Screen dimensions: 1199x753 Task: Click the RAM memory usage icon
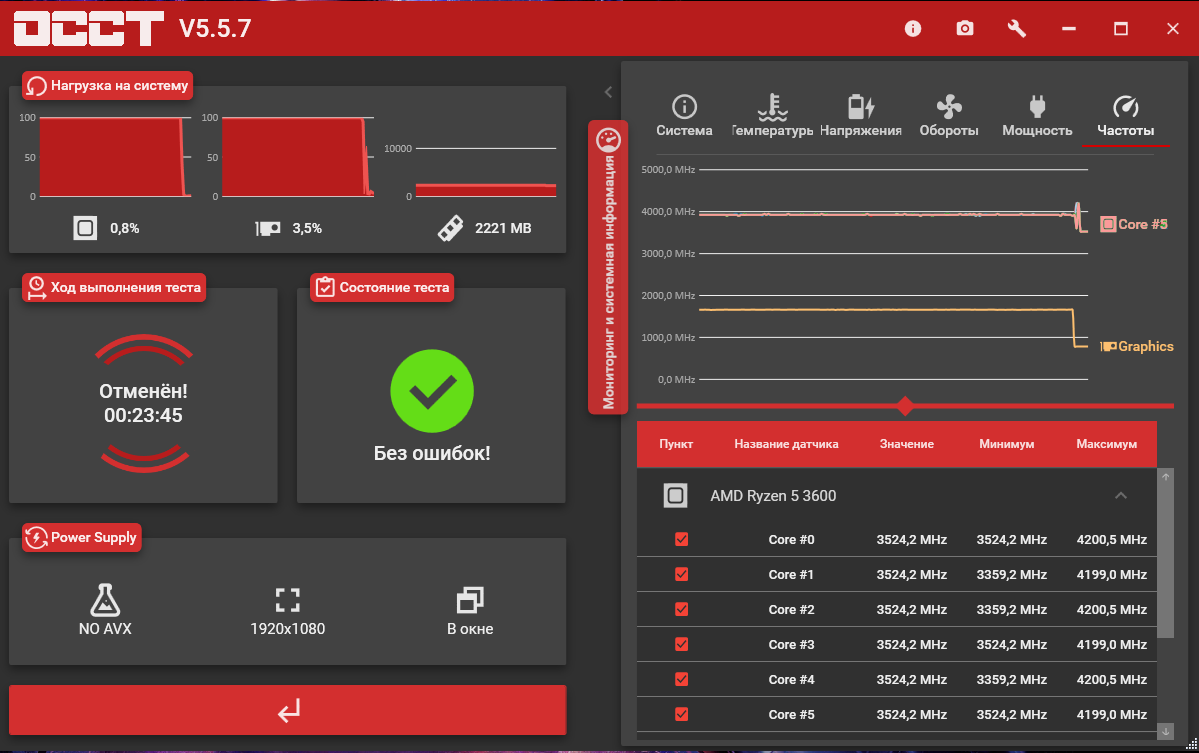click(450, 228)
